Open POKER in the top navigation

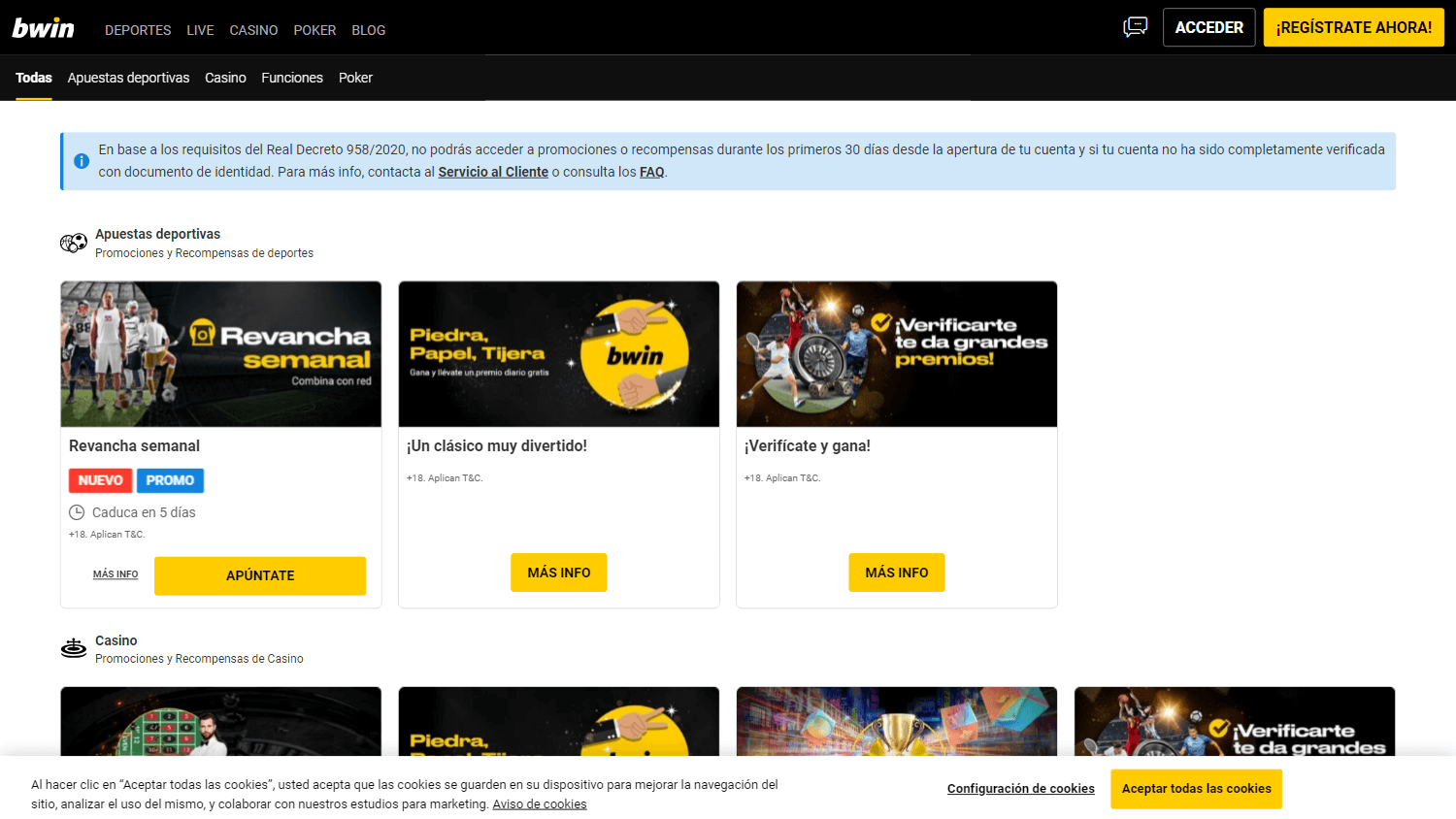point(314,30)
